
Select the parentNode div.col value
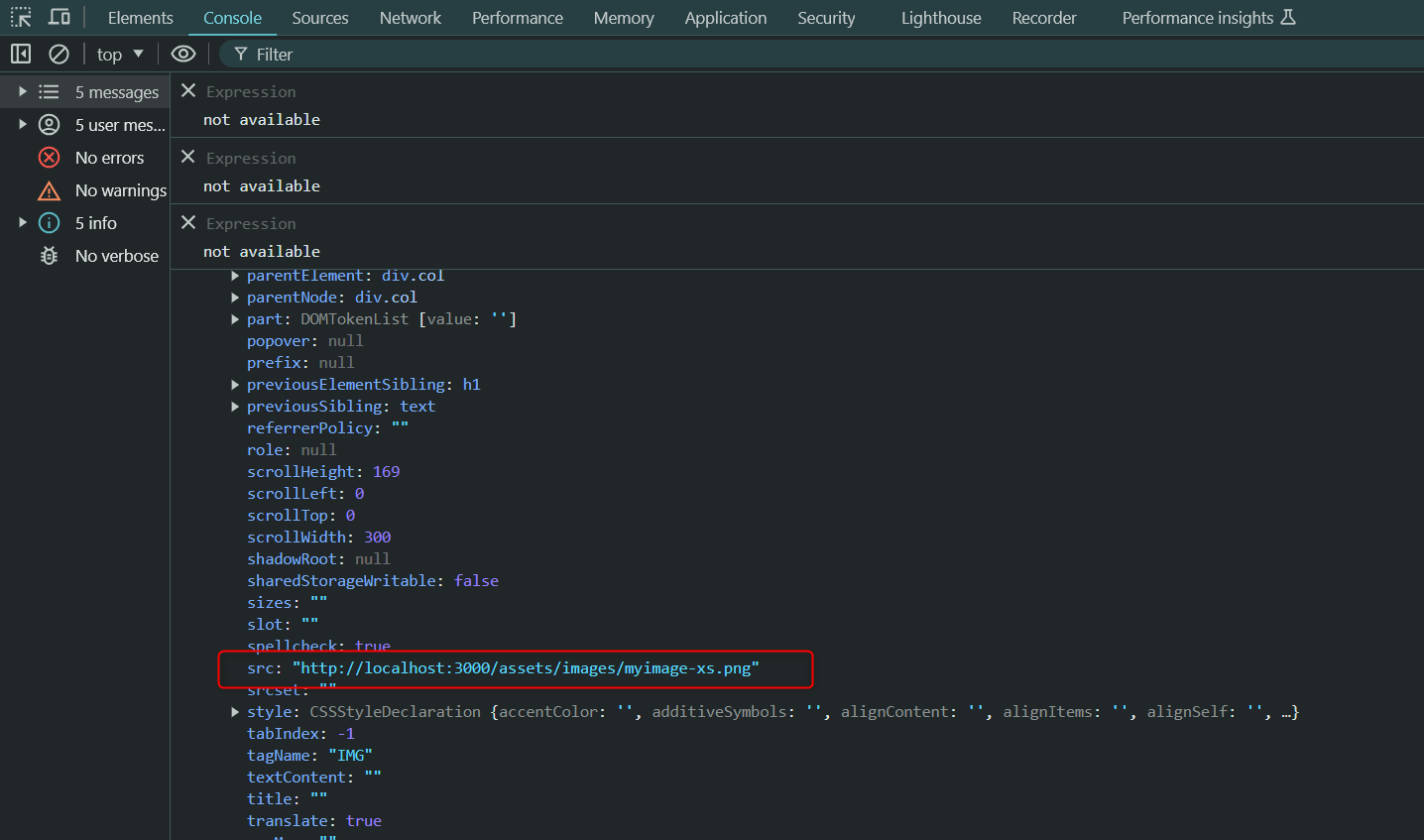386,298
